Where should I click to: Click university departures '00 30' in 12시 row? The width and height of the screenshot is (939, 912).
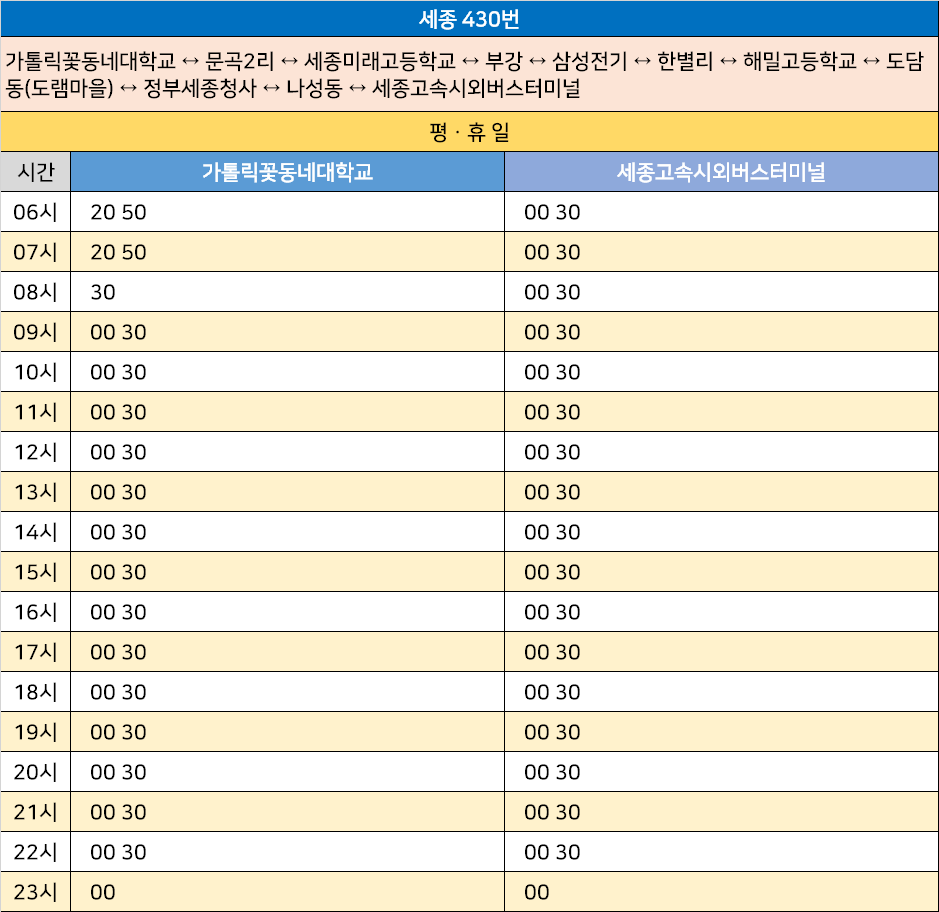(x=118, y=452)
